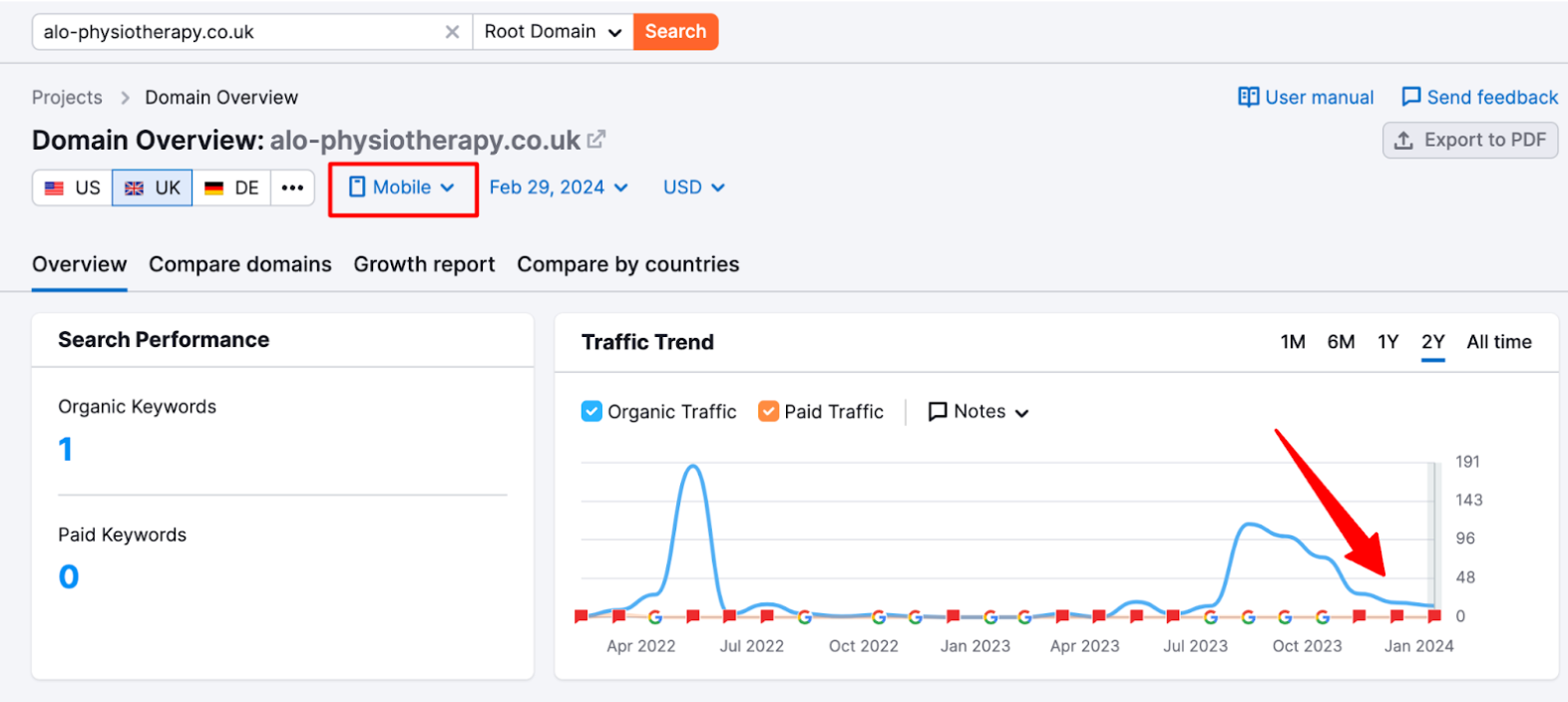Click the orange Search button

tap(675, 32)
